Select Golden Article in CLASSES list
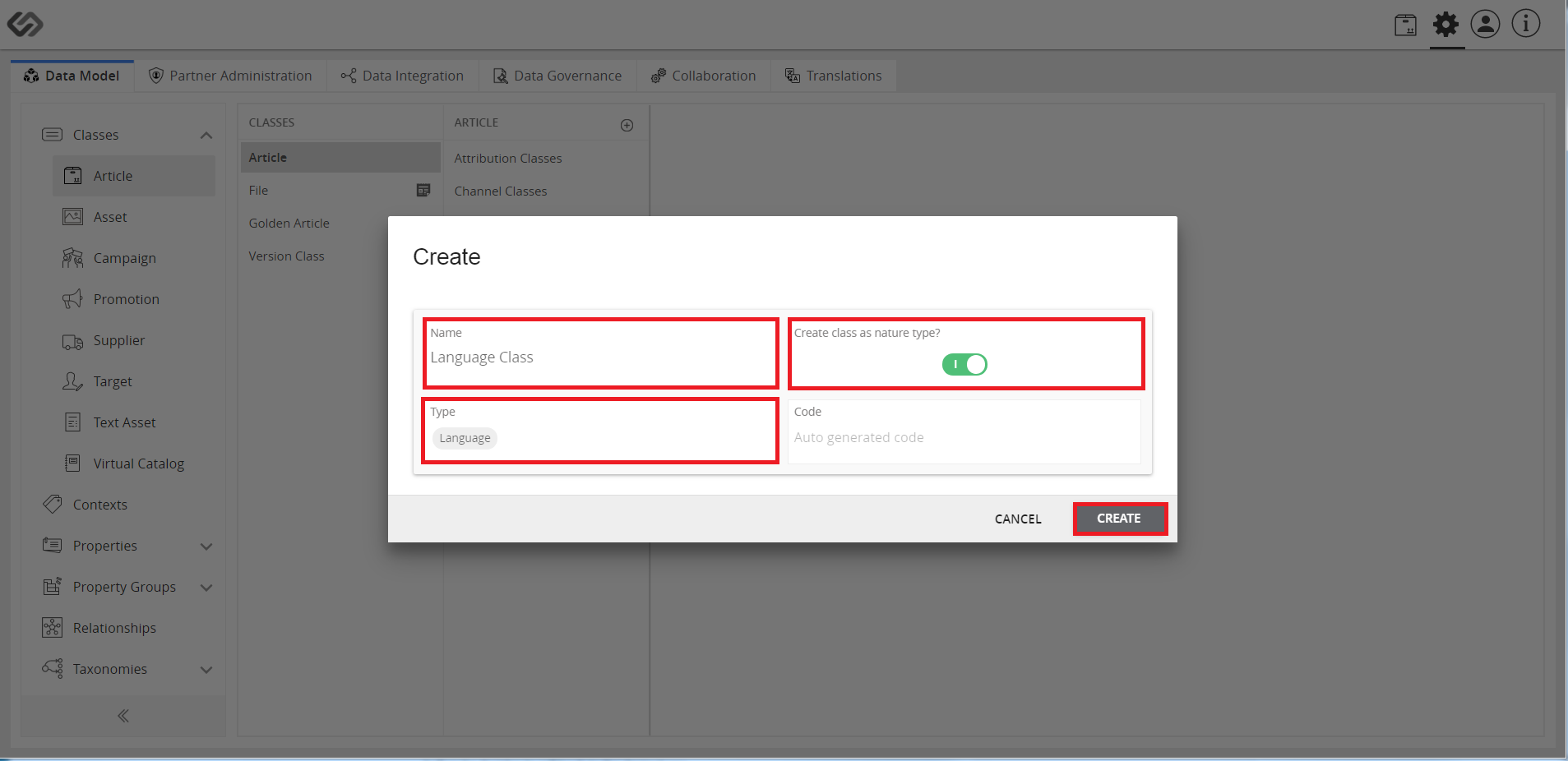 pyautogui.click(x=340, y=223)
